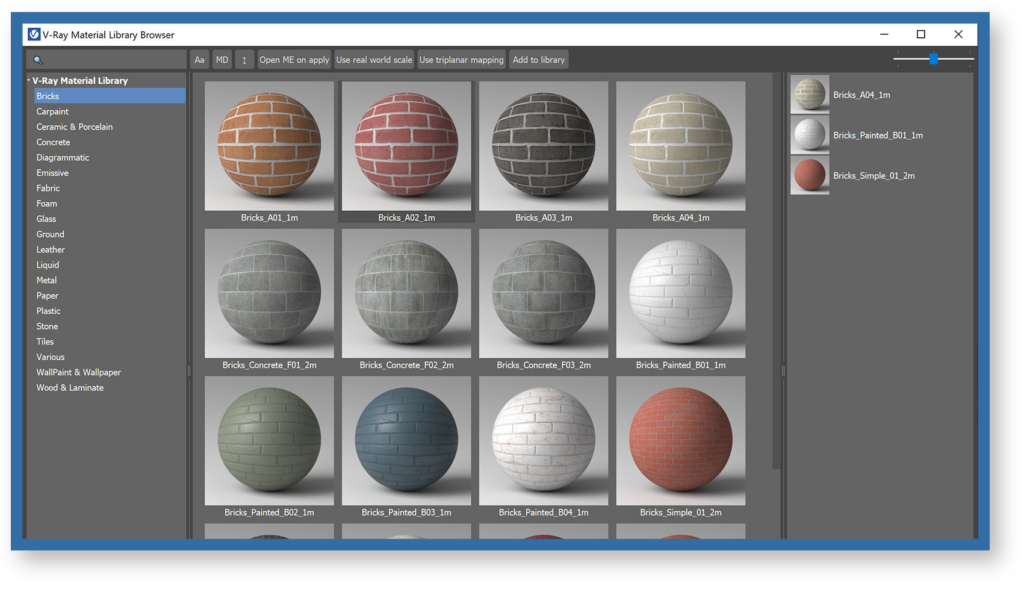
Task: Select the Bricks_Simple_01_2m thumbnail in the grid
Action: [x=680, y=440]
